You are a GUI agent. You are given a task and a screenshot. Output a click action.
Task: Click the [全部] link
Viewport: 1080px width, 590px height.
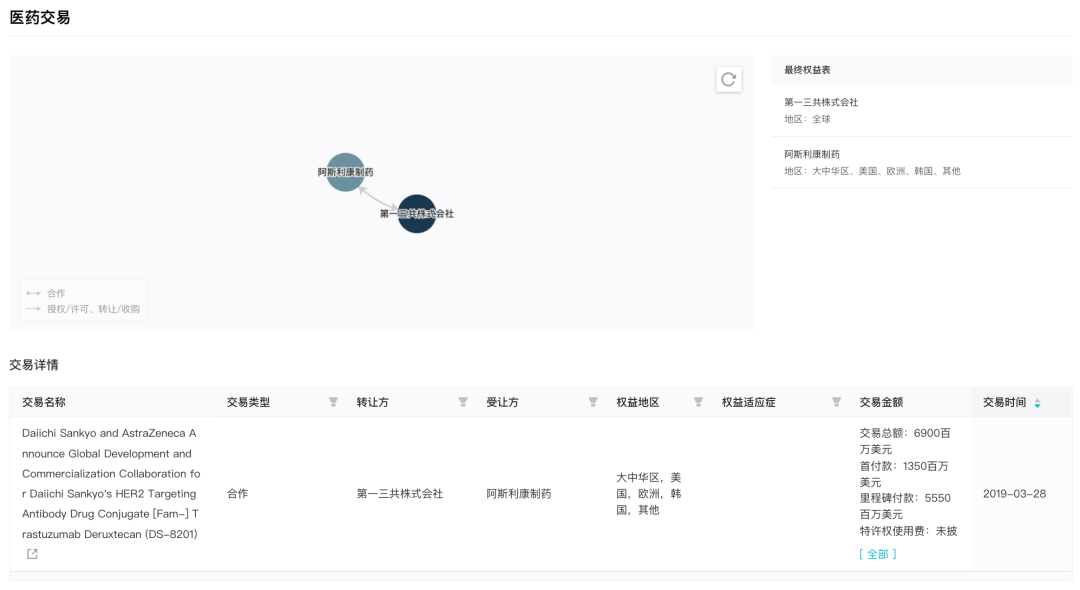click(878, 554)
